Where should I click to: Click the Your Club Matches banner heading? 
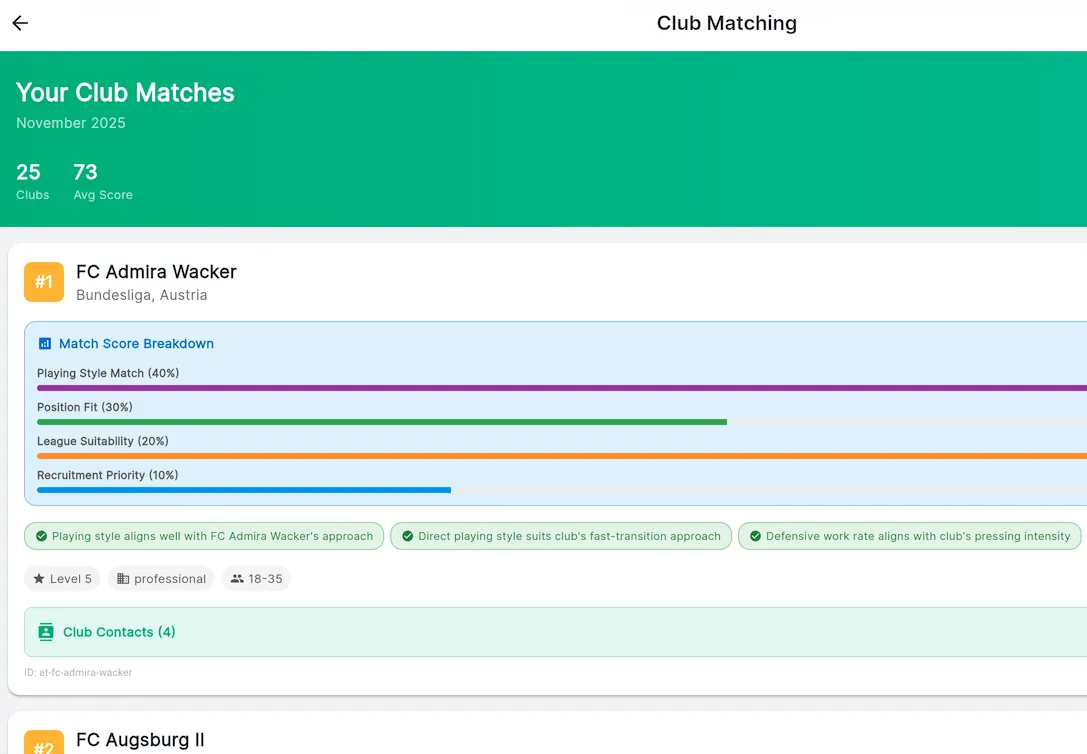124,92
